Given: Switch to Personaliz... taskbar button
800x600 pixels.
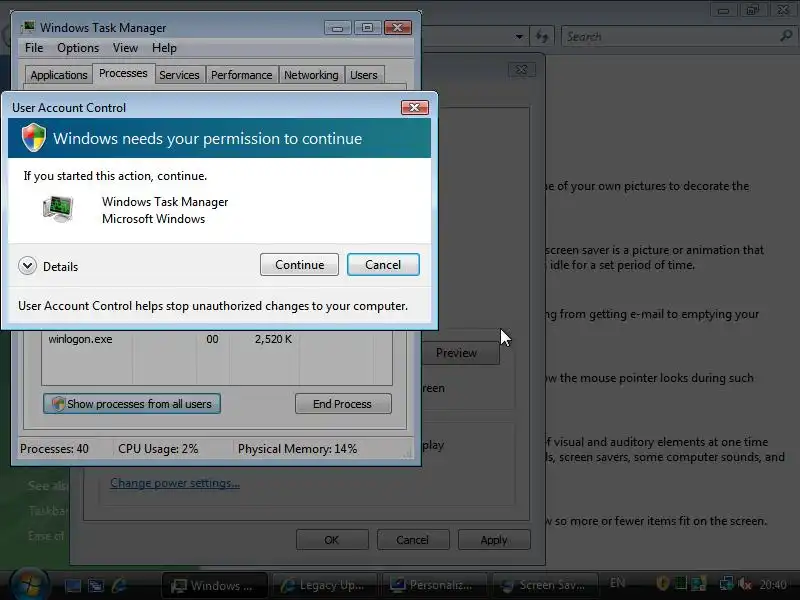Looking at the screenshot, I should pos(435,585).
